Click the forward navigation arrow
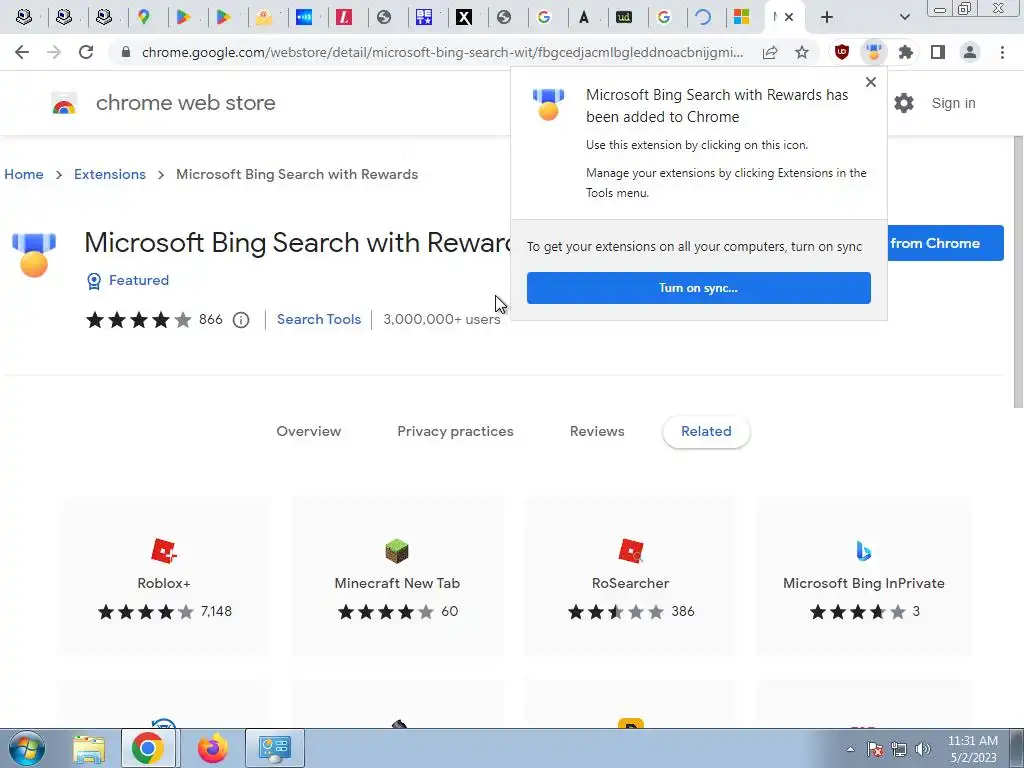The width and height of the screenshot is (1024, 768). (54, 52)
